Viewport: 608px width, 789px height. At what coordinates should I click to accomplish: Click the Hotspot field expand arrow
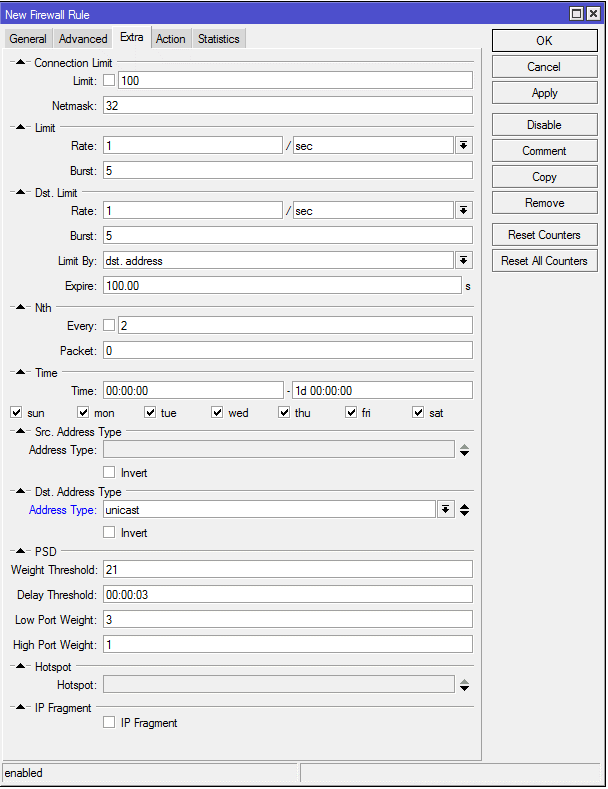pos(464,685)
